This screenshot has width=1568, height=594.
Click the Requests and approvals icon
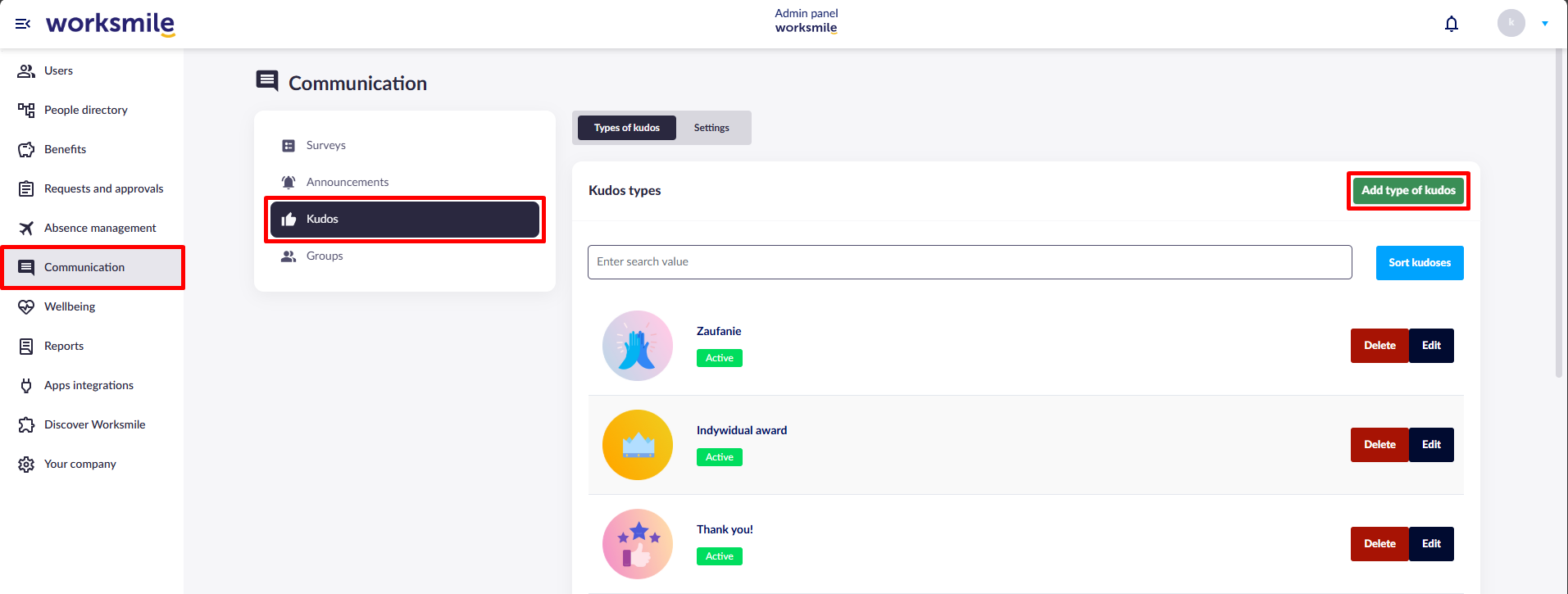(26, 188)
